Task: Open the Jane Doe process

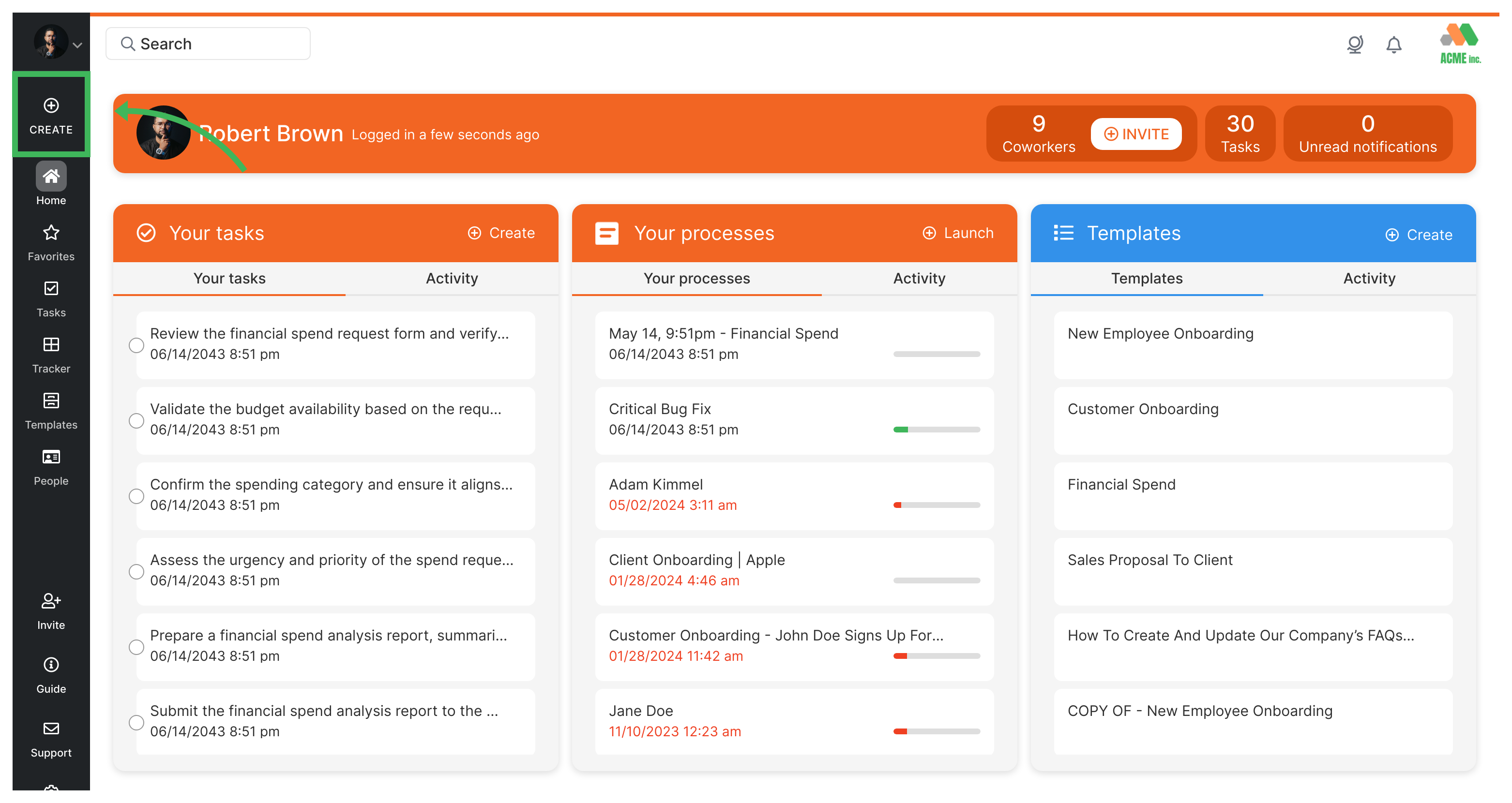Action: [x=794, y=723]
